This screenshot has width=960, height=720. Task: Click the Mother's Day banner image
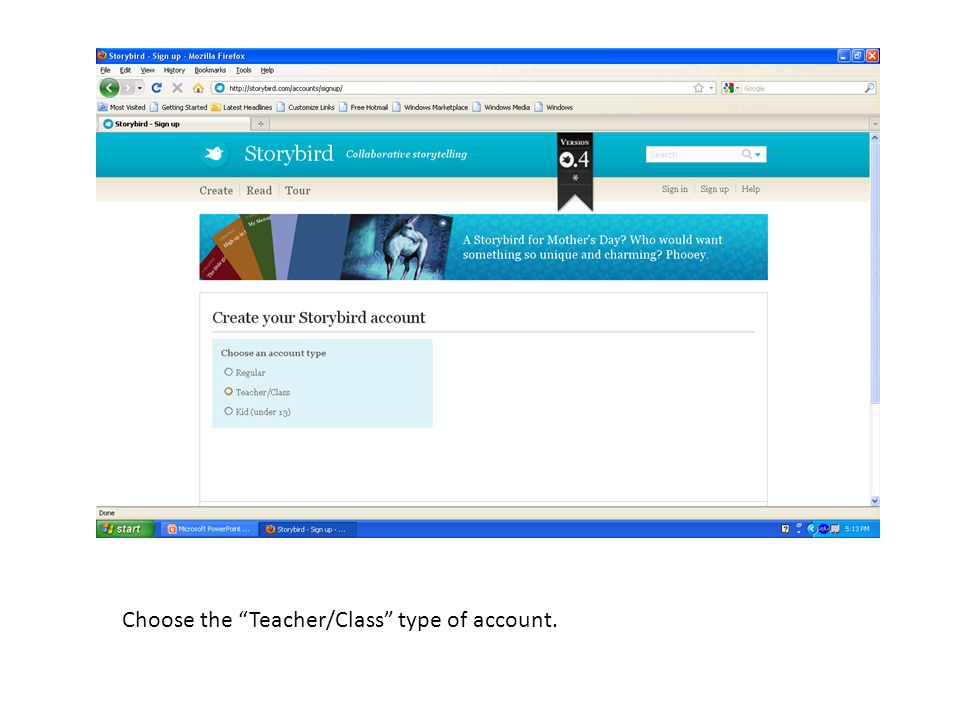point(483,247)
